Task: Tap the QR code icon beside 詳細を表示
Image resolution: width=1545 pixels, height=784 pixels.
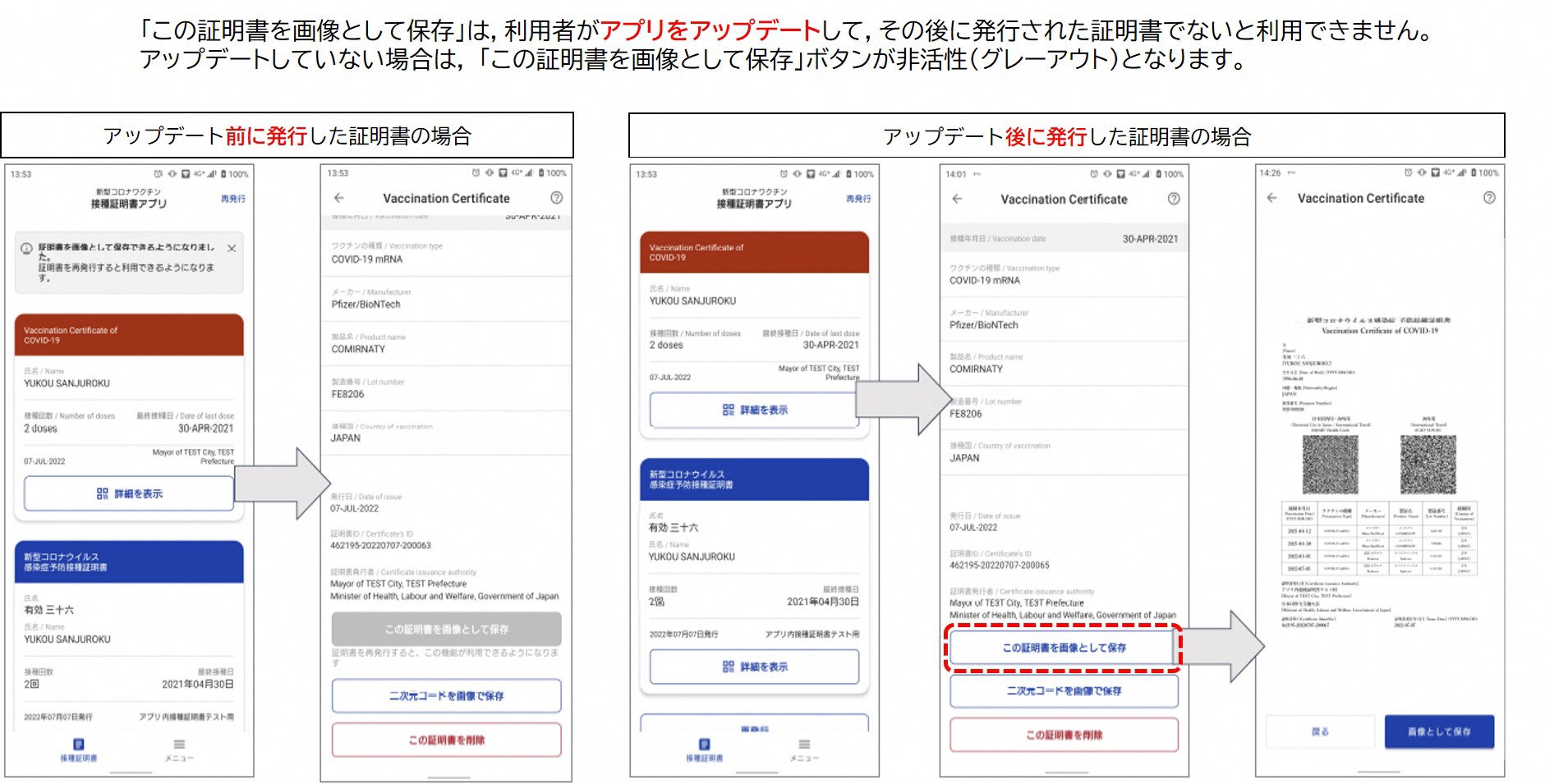Action: pyautogui.click(x=101, y=493)
